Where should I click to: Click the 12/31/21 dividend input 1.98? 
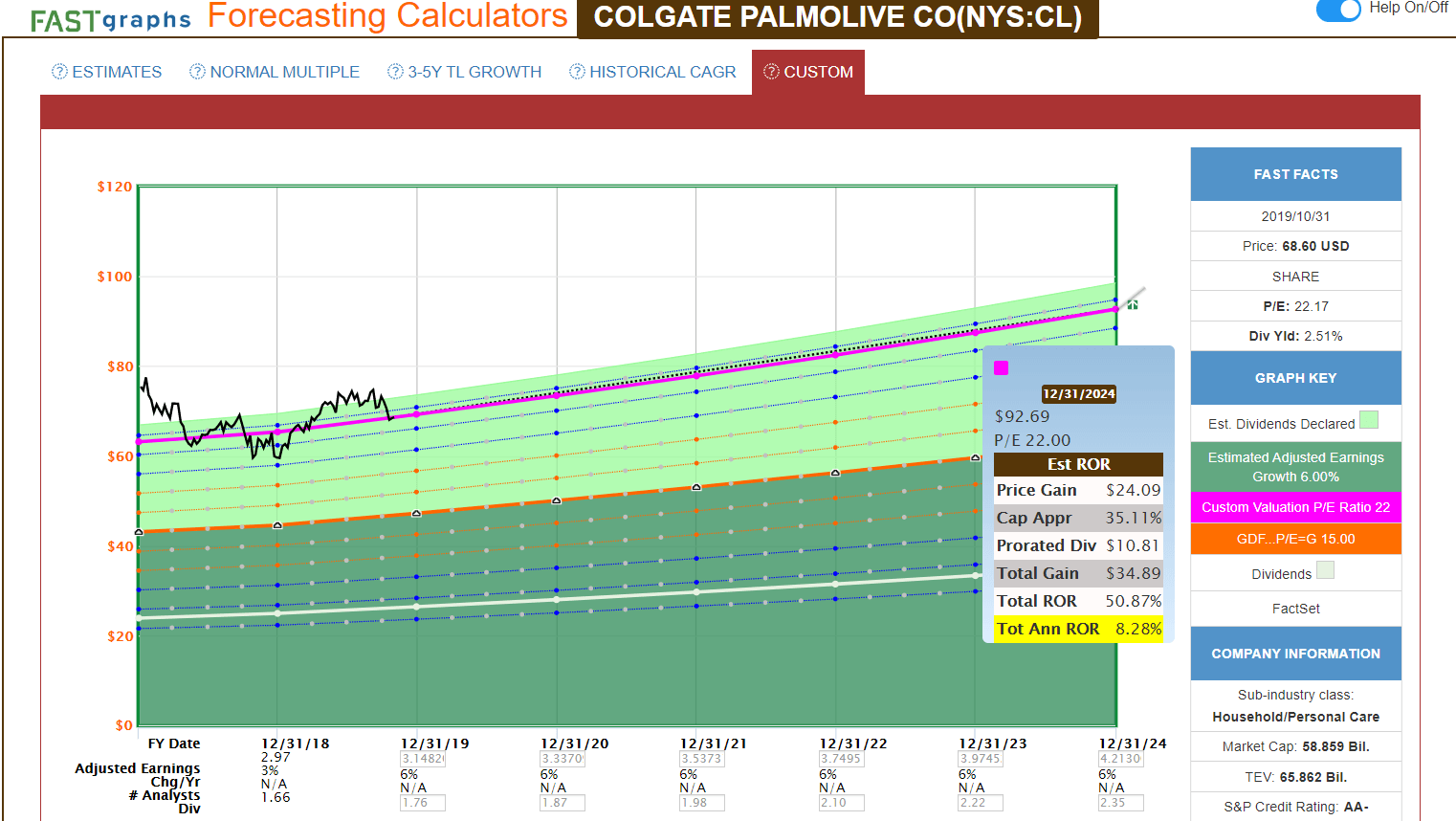[x=702, y=803]
